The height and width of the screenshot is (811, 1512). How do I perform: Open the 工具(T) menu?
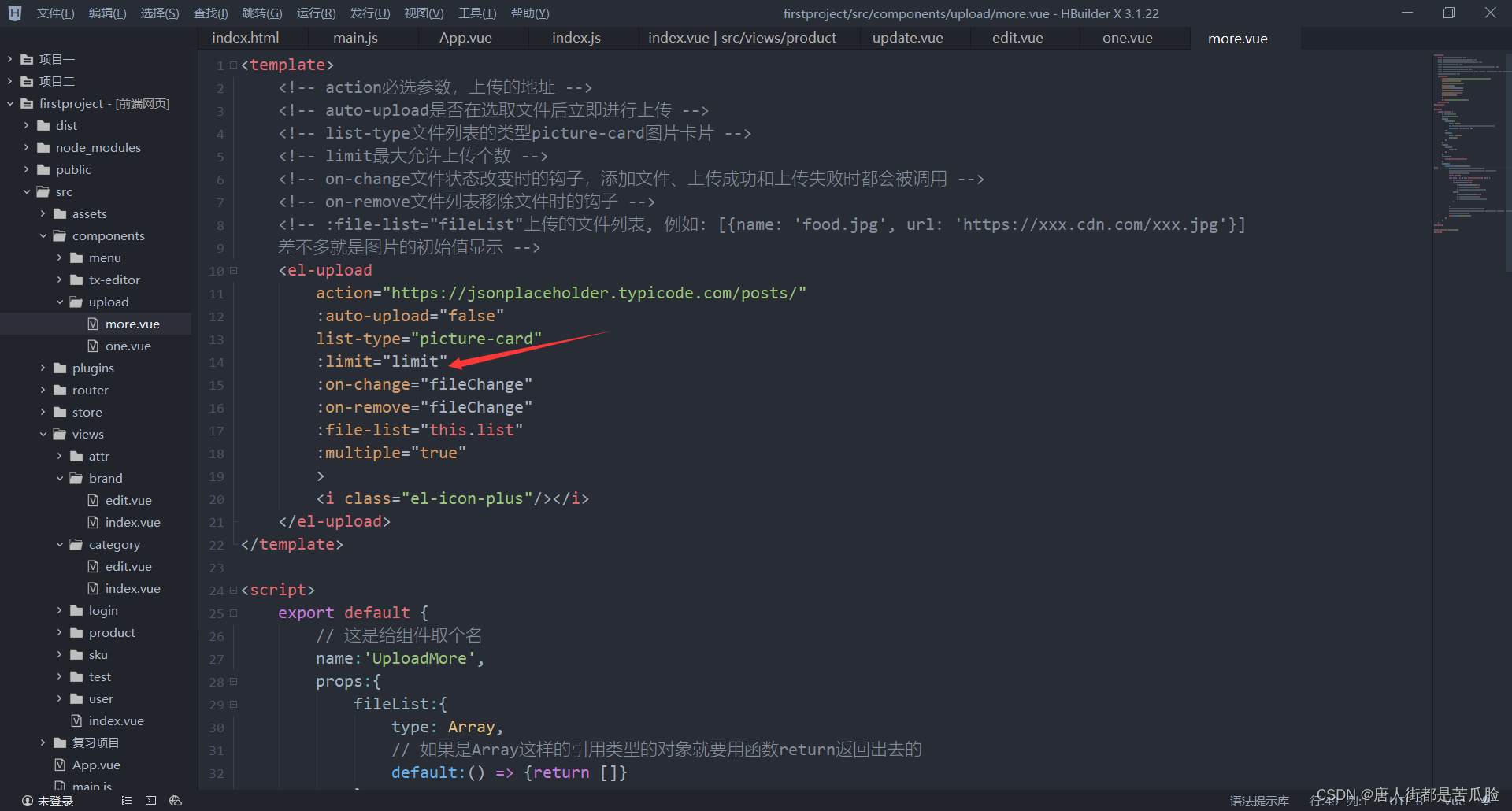click(477, 13)
